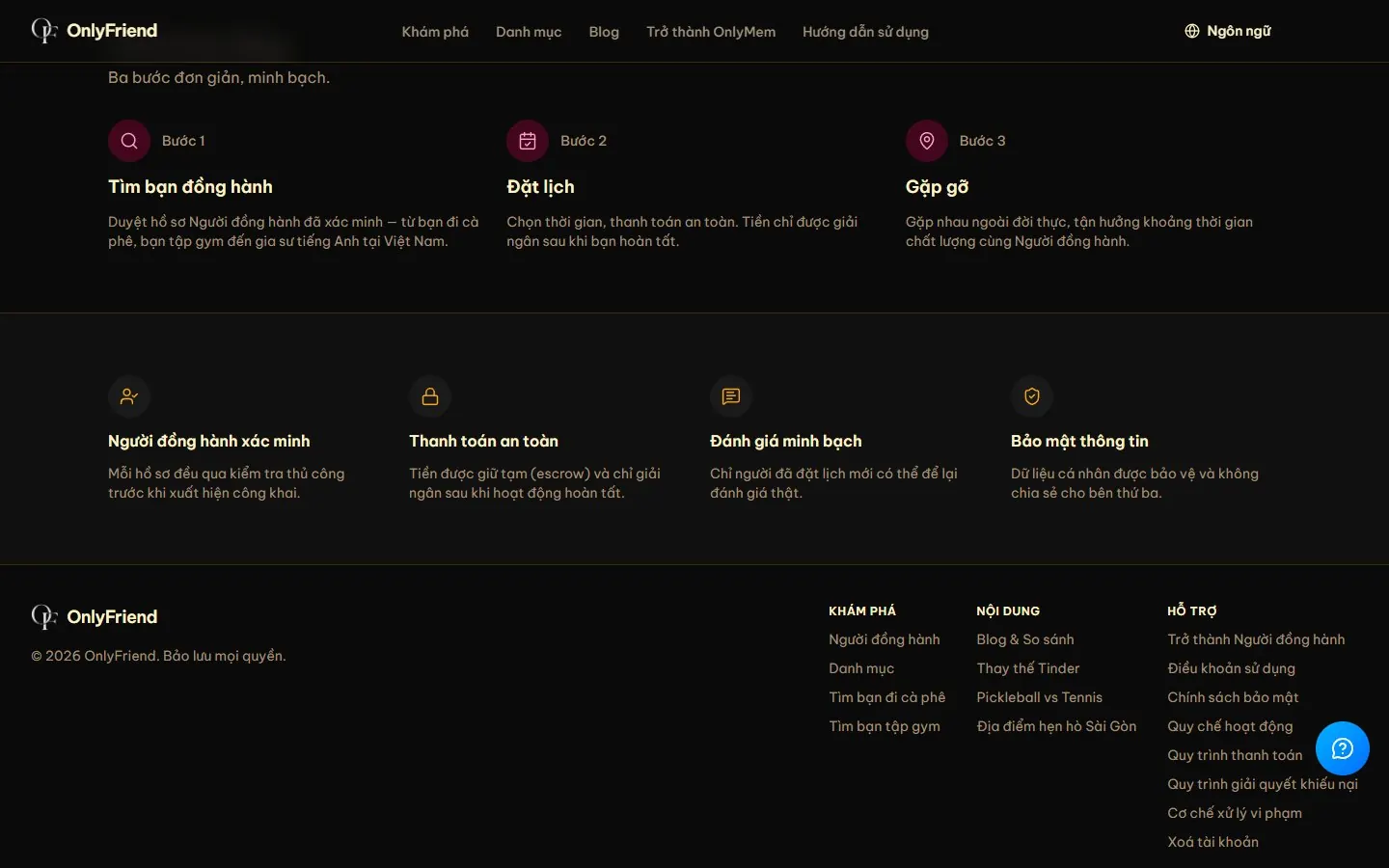Click the OnlyFriend logo in the header

[95, 31]
